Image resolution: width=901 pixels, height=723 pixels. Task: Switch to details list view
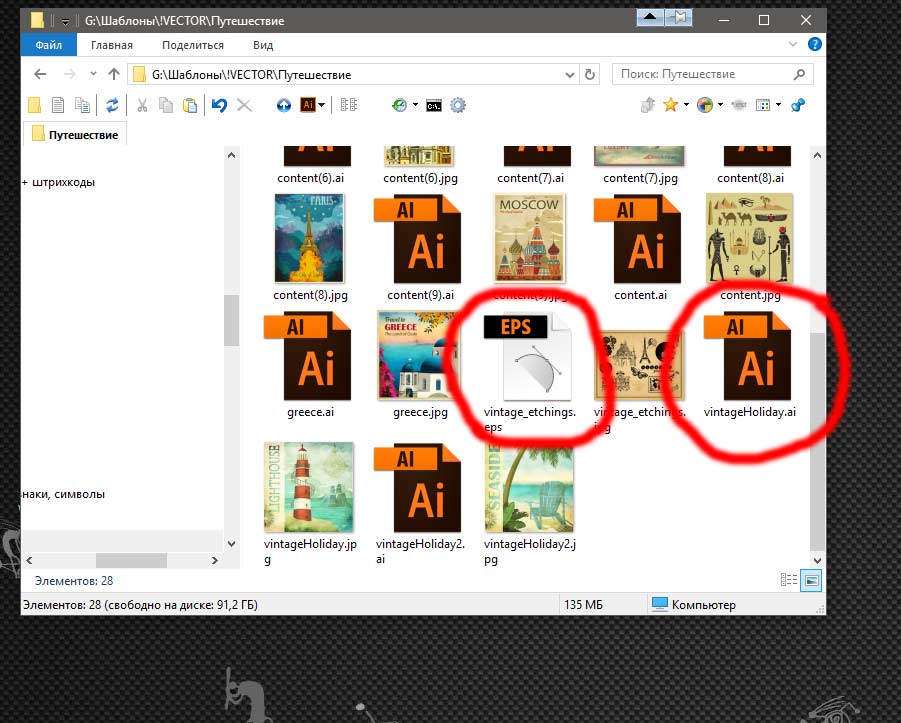point(789,580)
